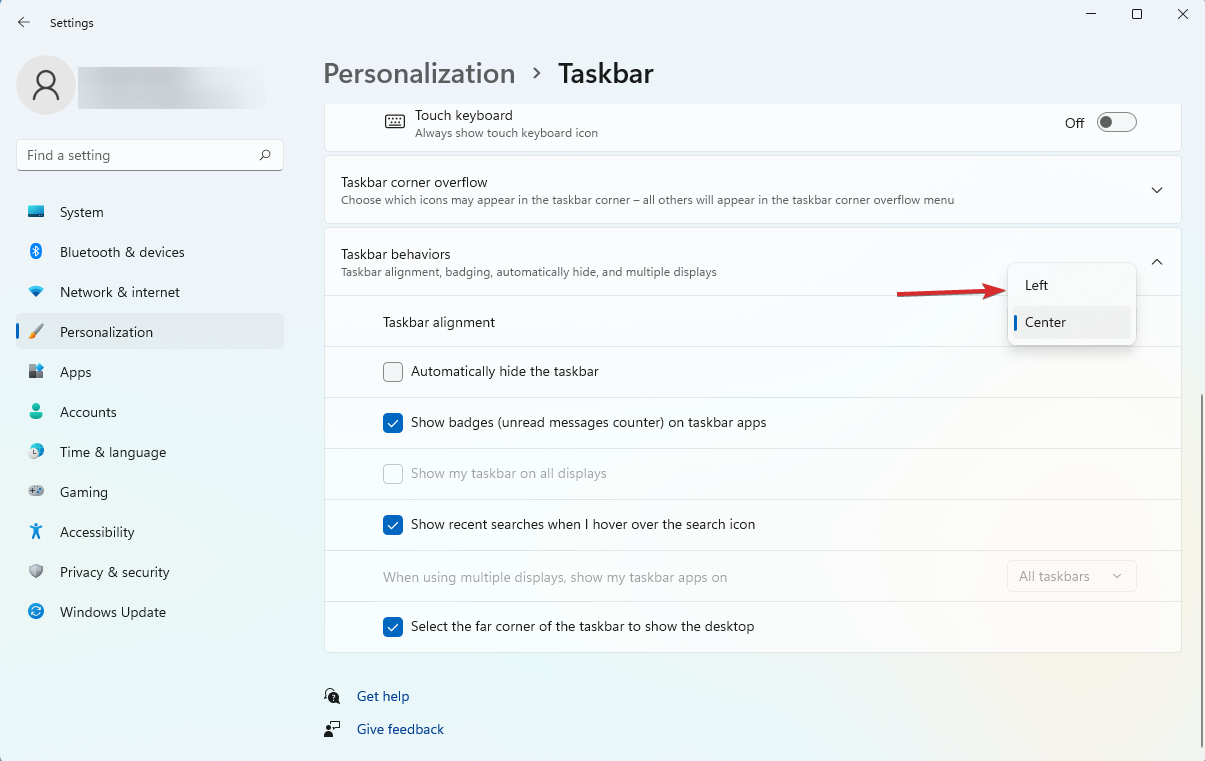Select Gaming in the sidebar
1205x761 pixels.
[x=84, y=492]
